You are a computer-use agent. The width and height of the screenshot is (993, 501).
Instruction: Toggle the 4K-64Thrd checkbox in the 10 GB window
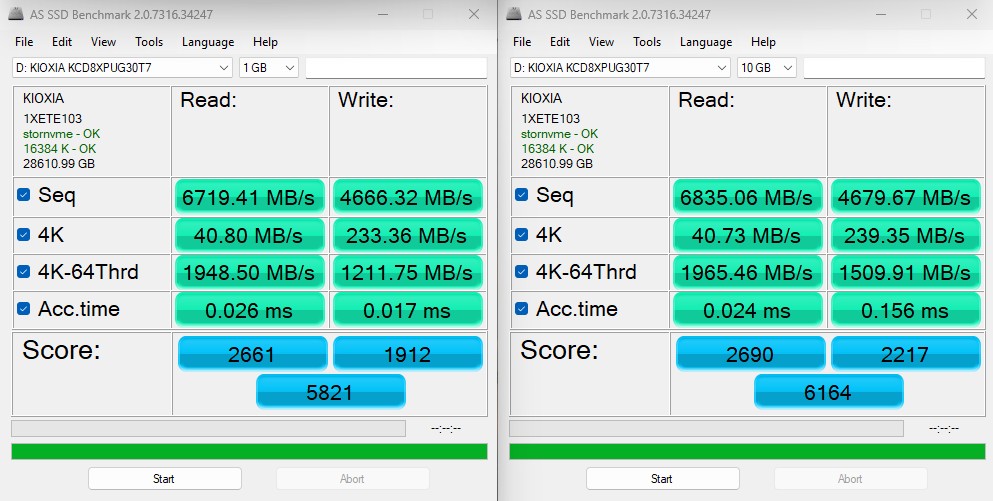tap(522, 272)
